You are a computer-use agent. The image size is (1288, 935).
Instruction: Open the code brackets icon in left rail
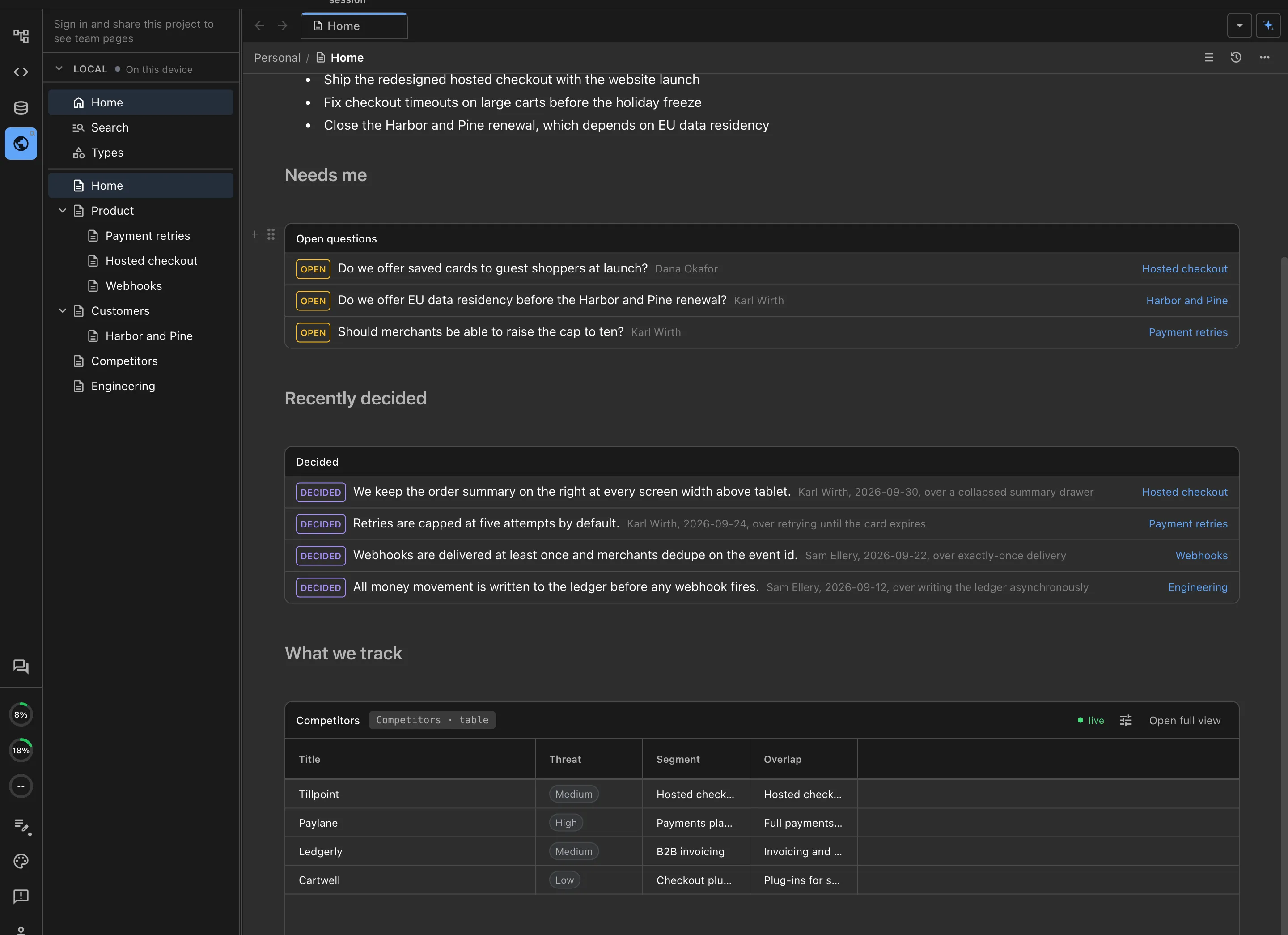[x=21, y=72]
